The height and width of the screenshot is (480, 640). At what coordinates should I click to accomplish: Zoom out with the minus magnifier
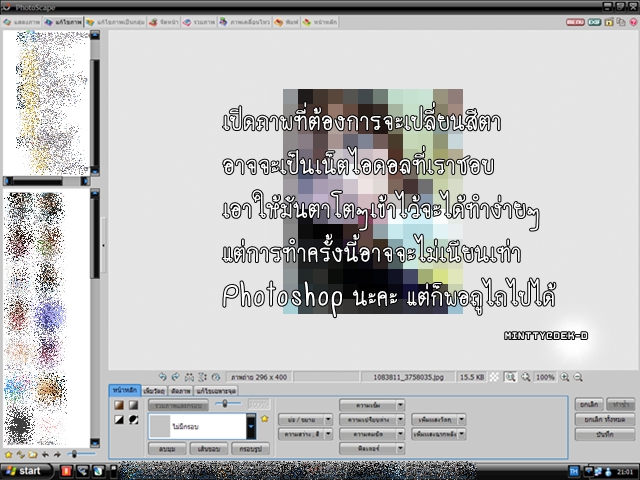(x=578, y=377)
